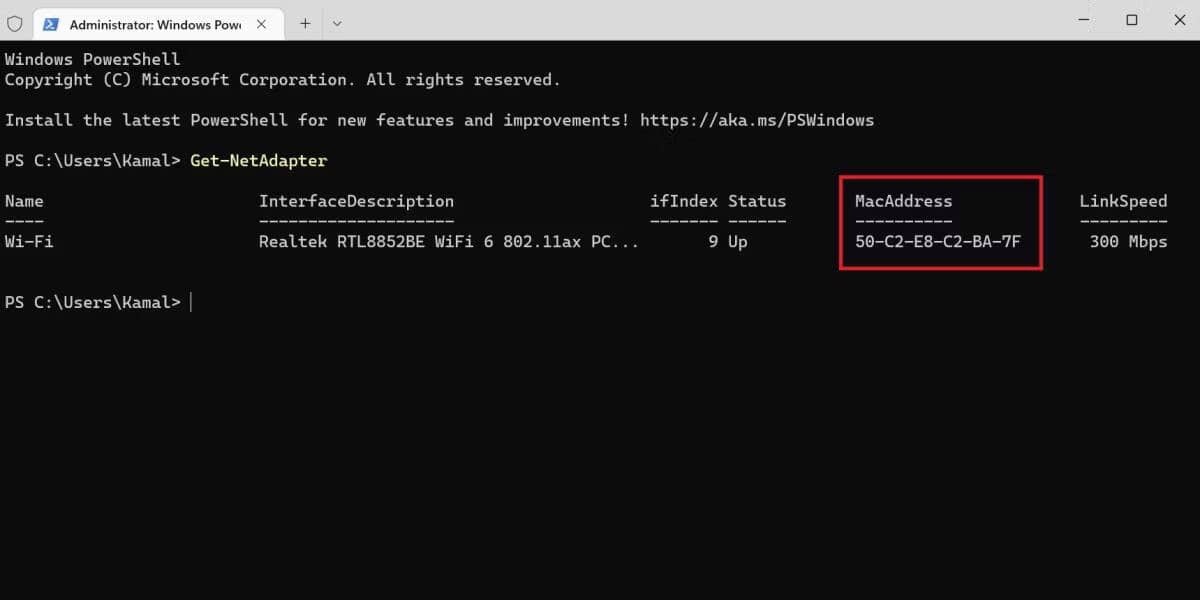
Task: Click the Status value Up
Action: click(x=738, y=242)
